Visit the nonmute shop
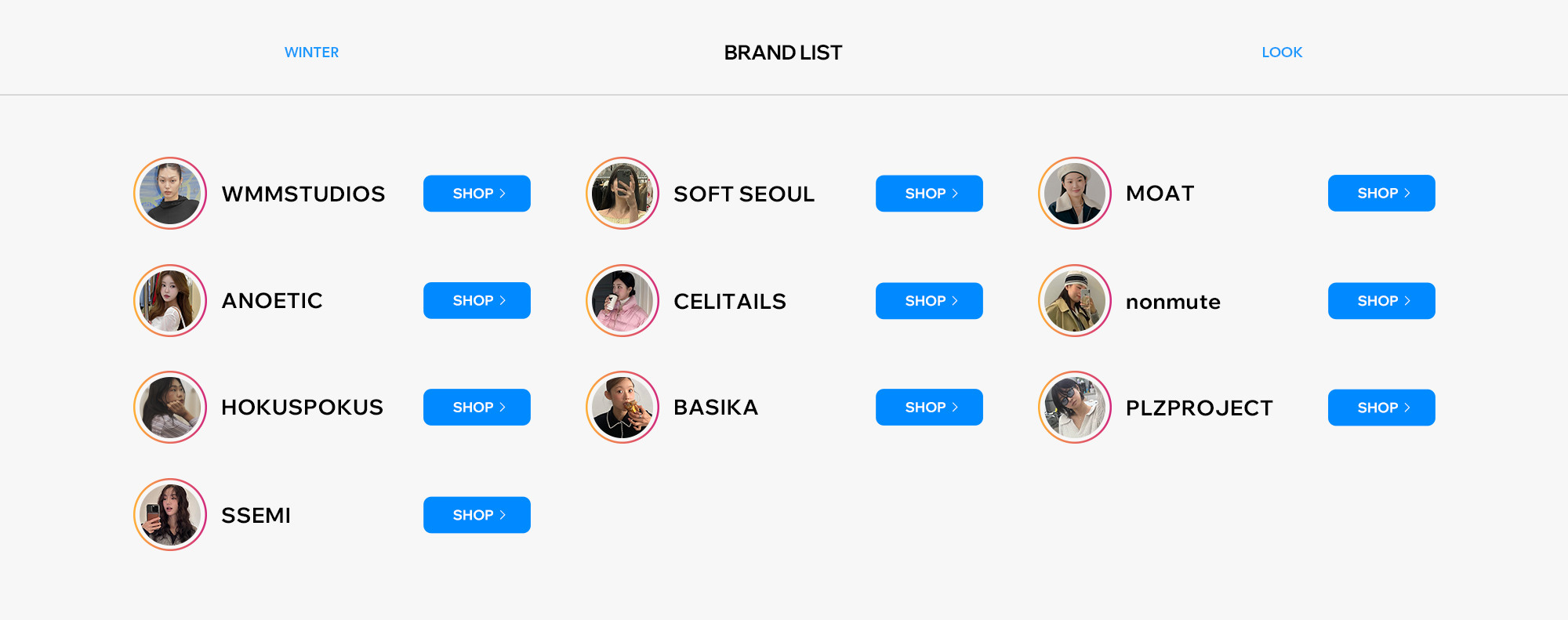 coord(1381,301)
